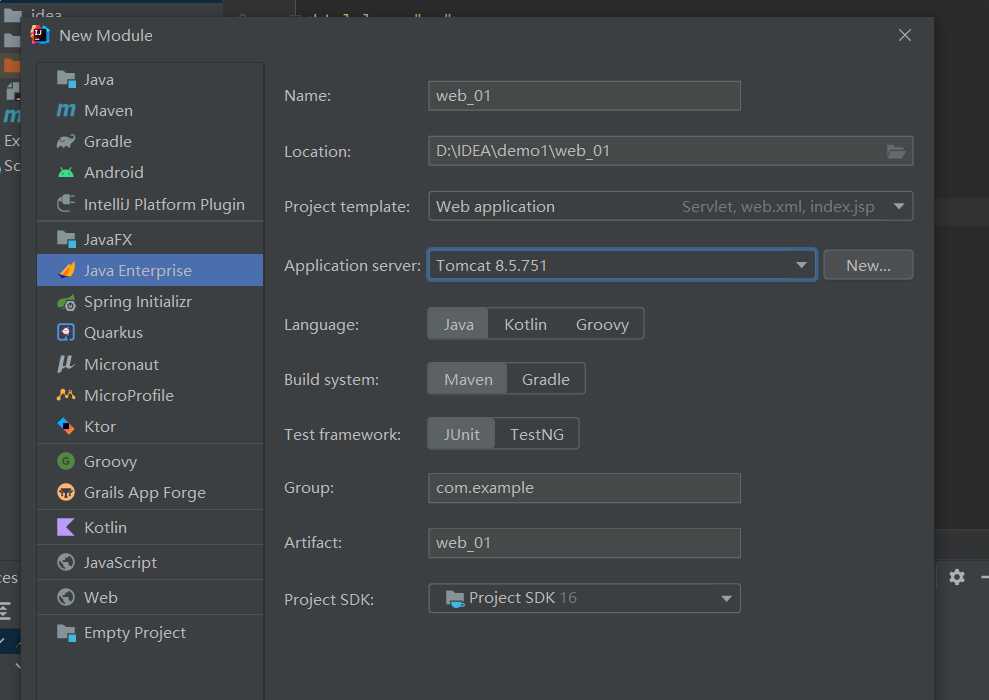The width and height of the screenshot is (989, 700).
Task: Click the Quarkus icon
Action: (x=66, y=332)
